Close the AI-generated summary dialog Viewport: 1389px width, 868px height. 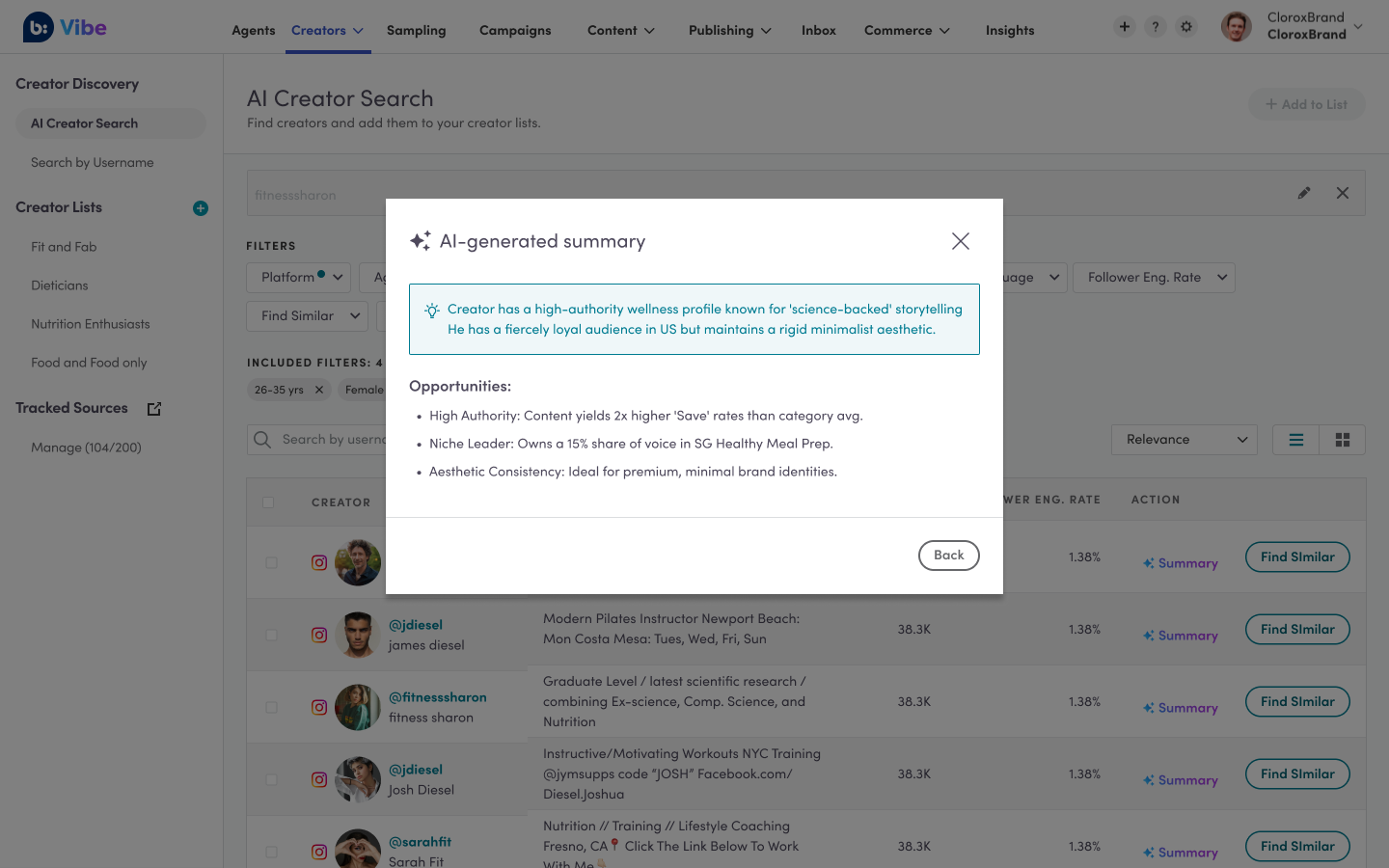[x=961, y=241]
